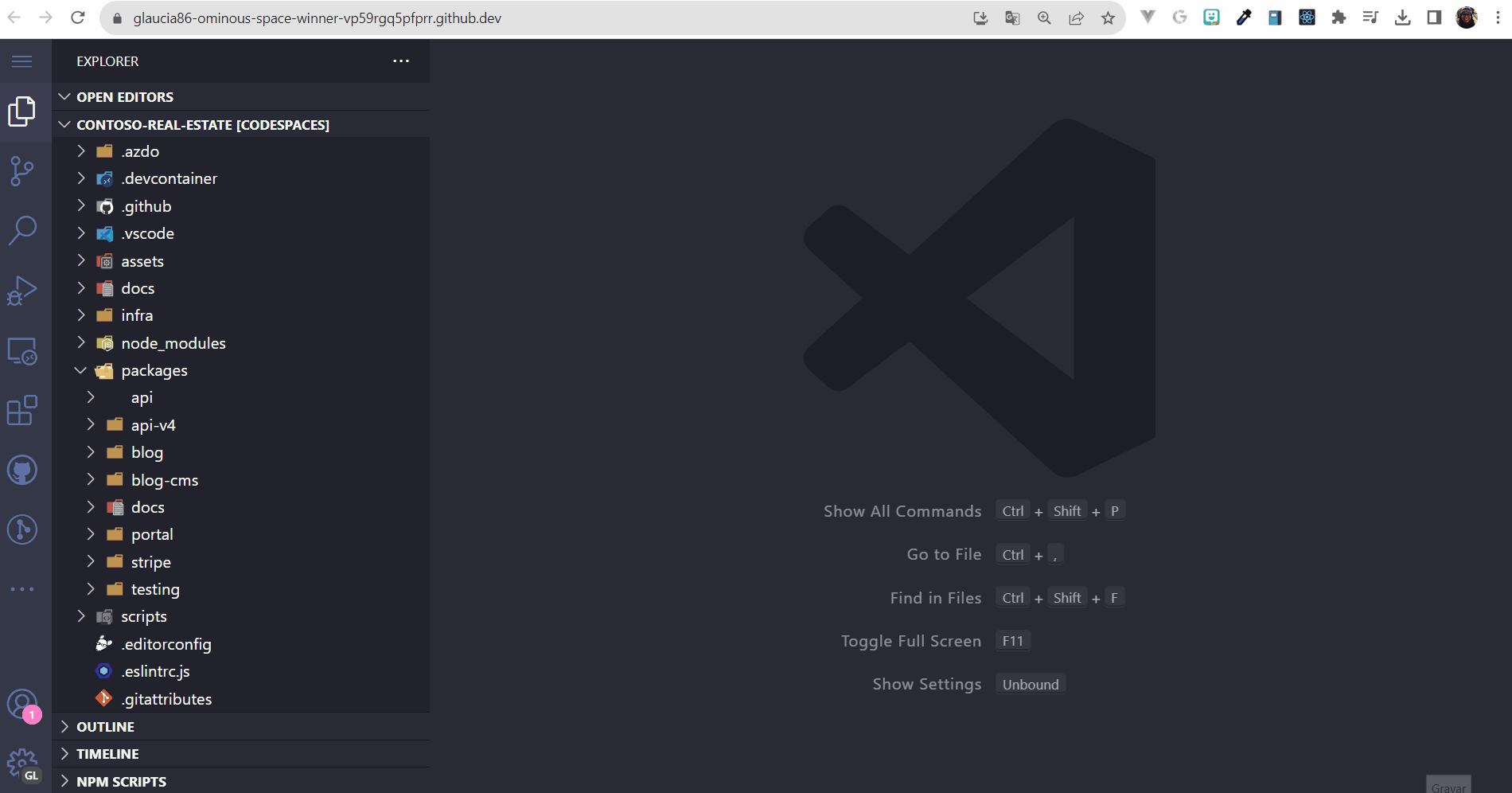
Task: Expand the infra folder
Action: coord(240,315)
